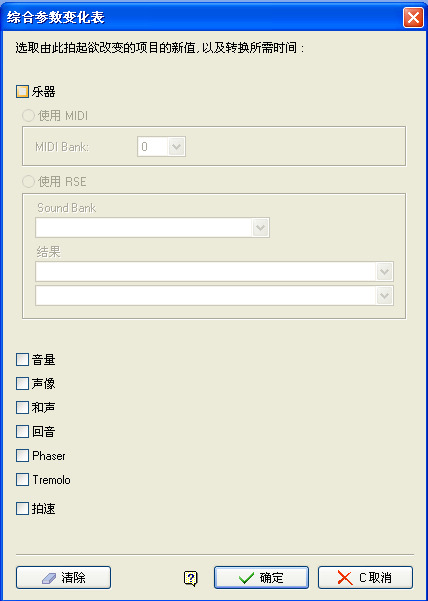Toggle the Phaser checkbox

22,456
